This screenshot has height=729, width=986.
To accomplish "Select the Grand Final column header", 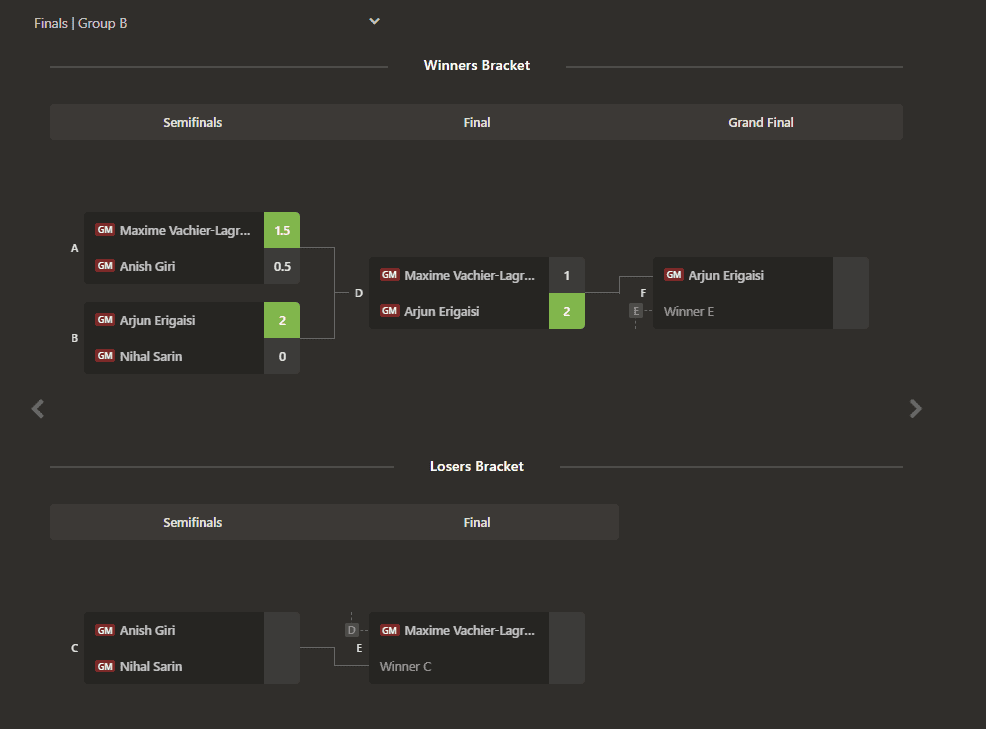I will pos(760,122).
